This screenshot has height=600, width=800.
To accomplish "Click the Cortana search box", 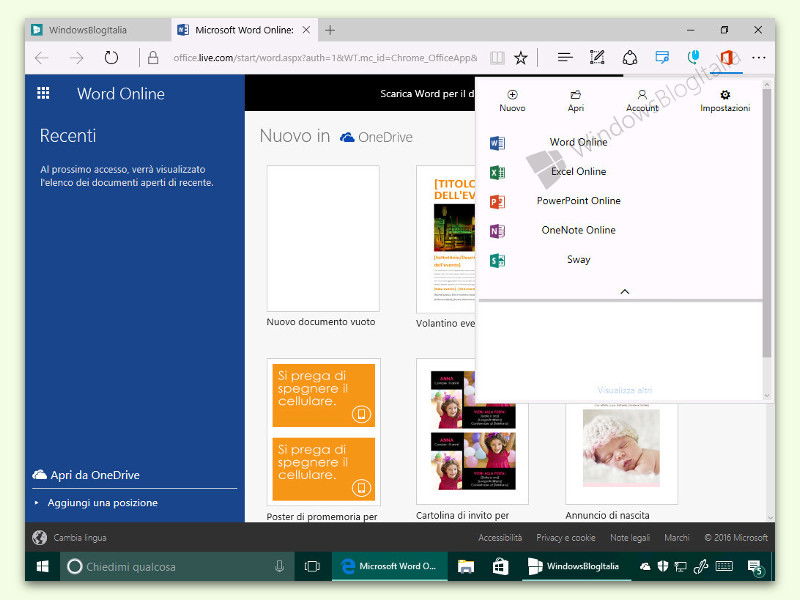I will pos(177,566).
